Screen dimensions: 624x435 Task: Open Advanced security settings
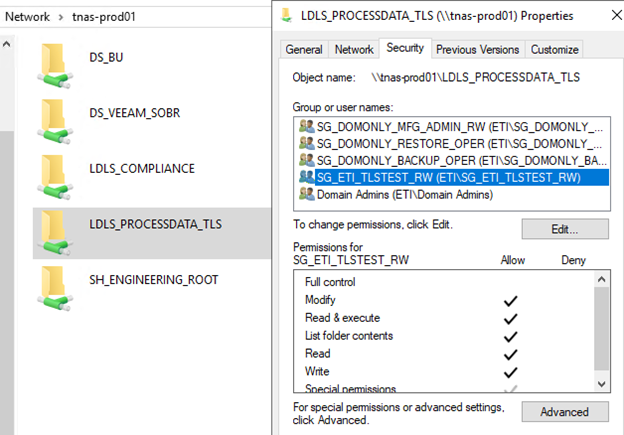[564, 412]
